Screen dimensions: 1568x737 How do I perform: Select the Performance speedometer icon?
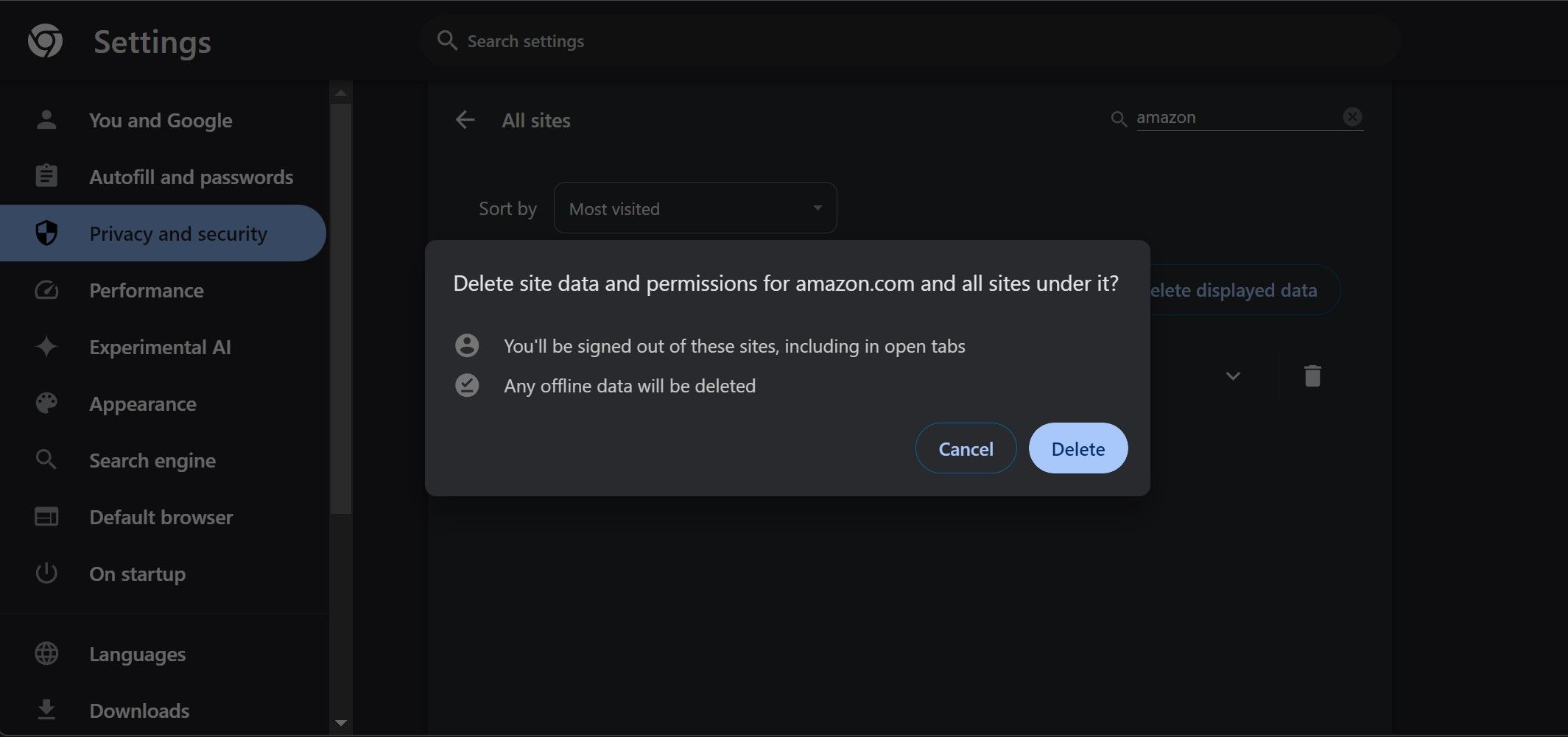46,290
